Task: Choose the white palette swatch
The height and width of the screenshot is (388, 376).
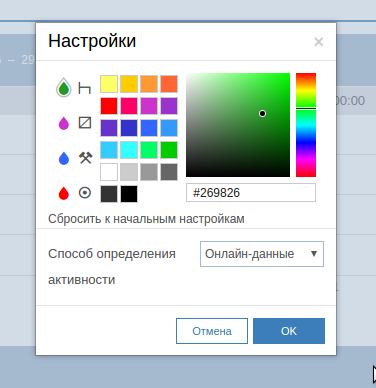Action: click(x=109, y=172)
